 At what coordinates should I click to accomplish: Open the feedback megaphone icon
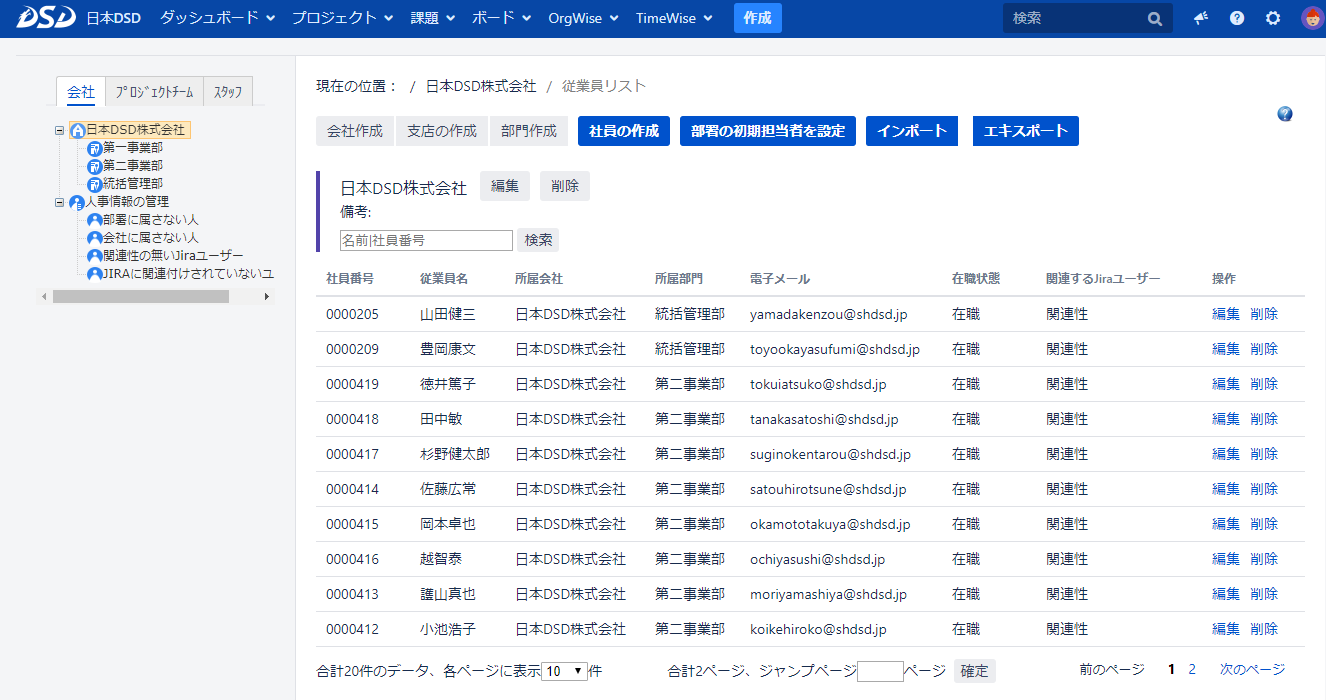tap(1201, 18)
